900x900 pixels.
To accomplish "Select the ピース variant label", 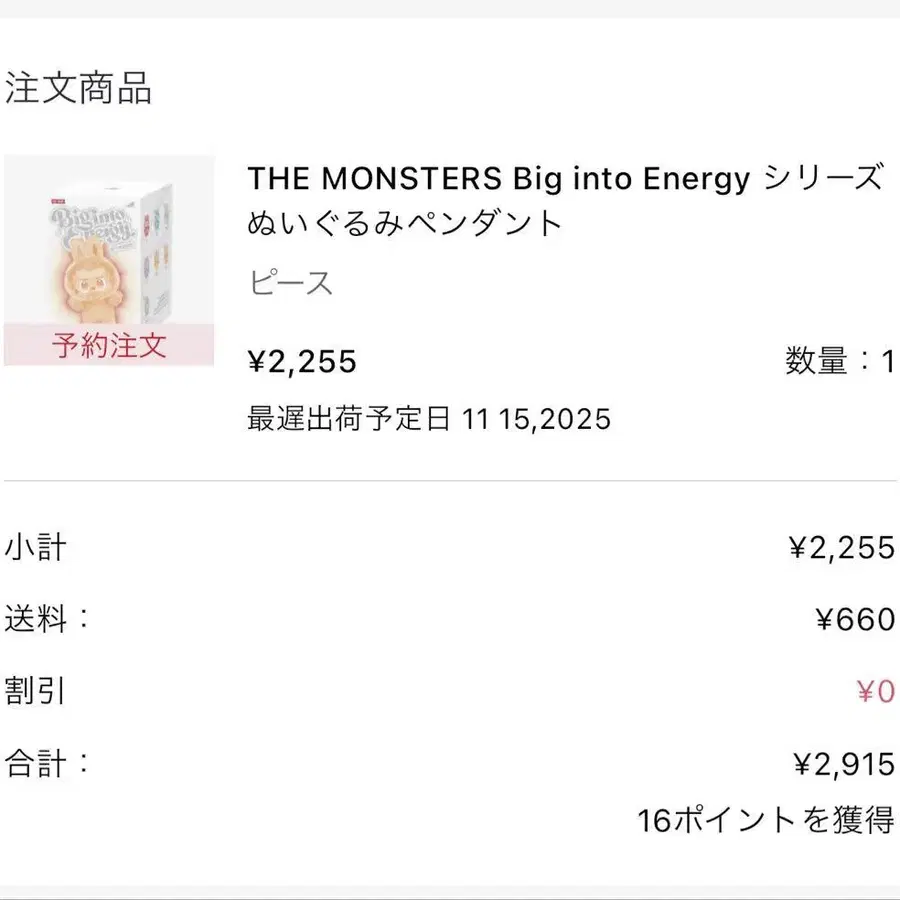I will pyautogui.click(x=290, y=283).
